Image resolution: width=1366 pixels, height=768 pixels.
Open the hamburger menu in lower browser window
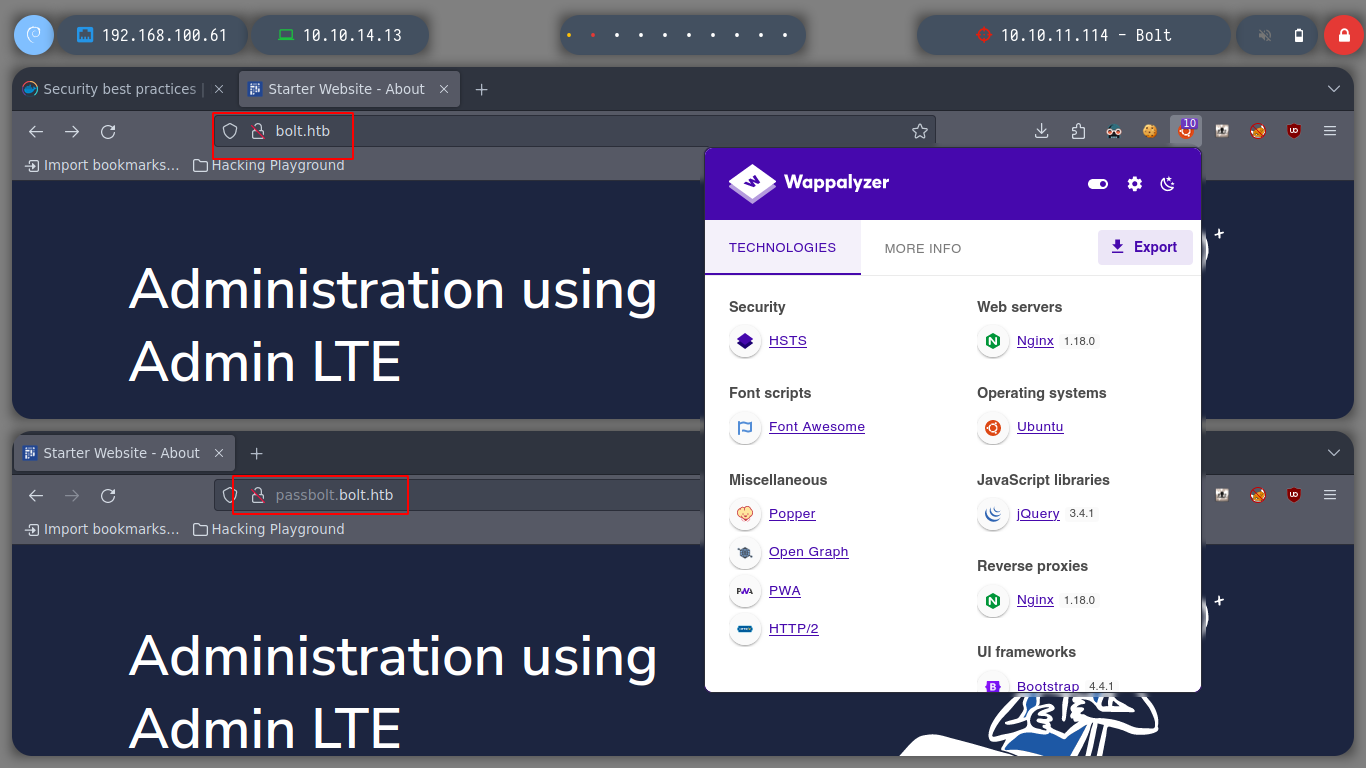click(1330, 495)
